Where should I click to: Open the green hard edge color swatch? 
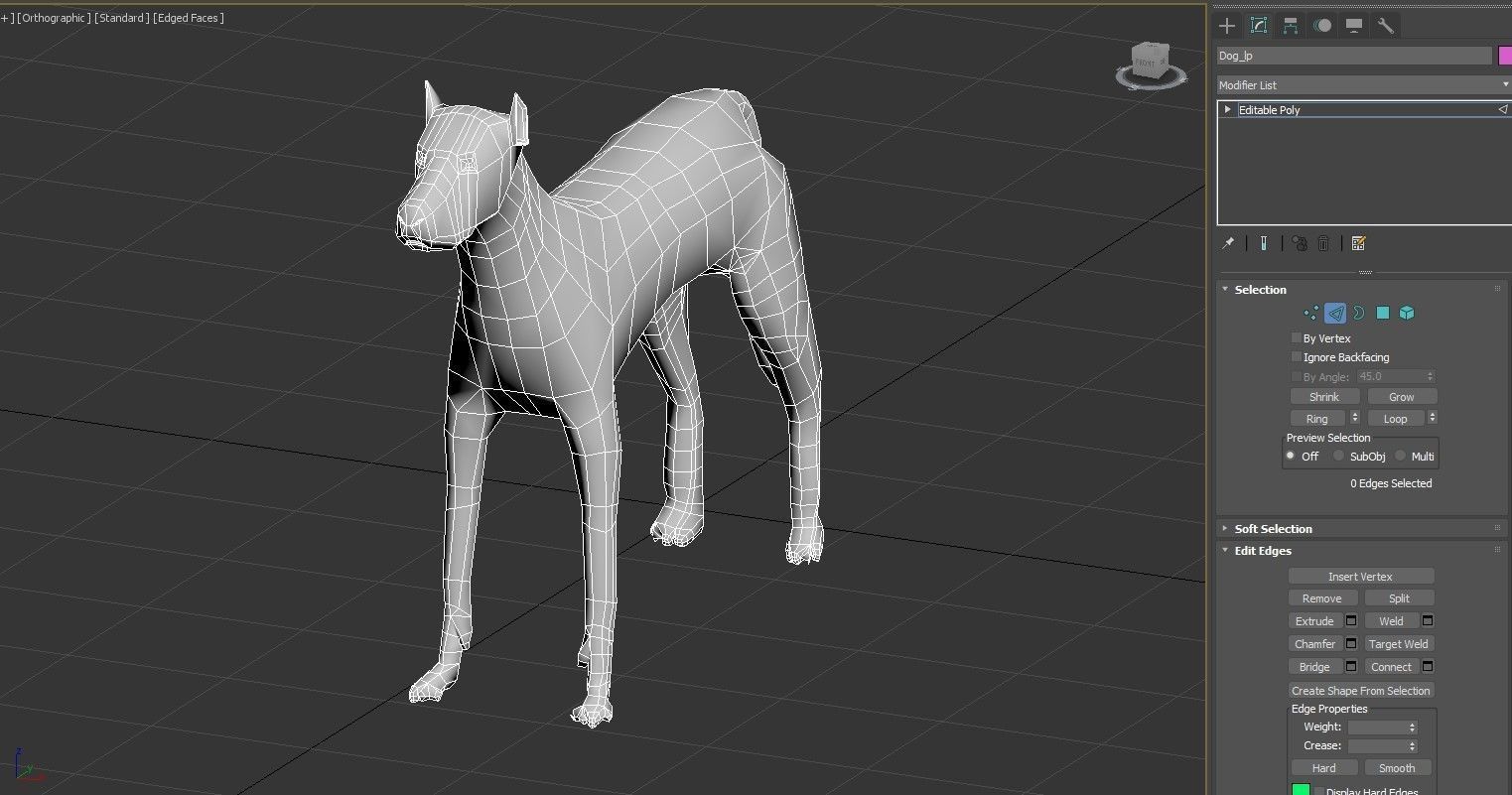pos(1301,790)
